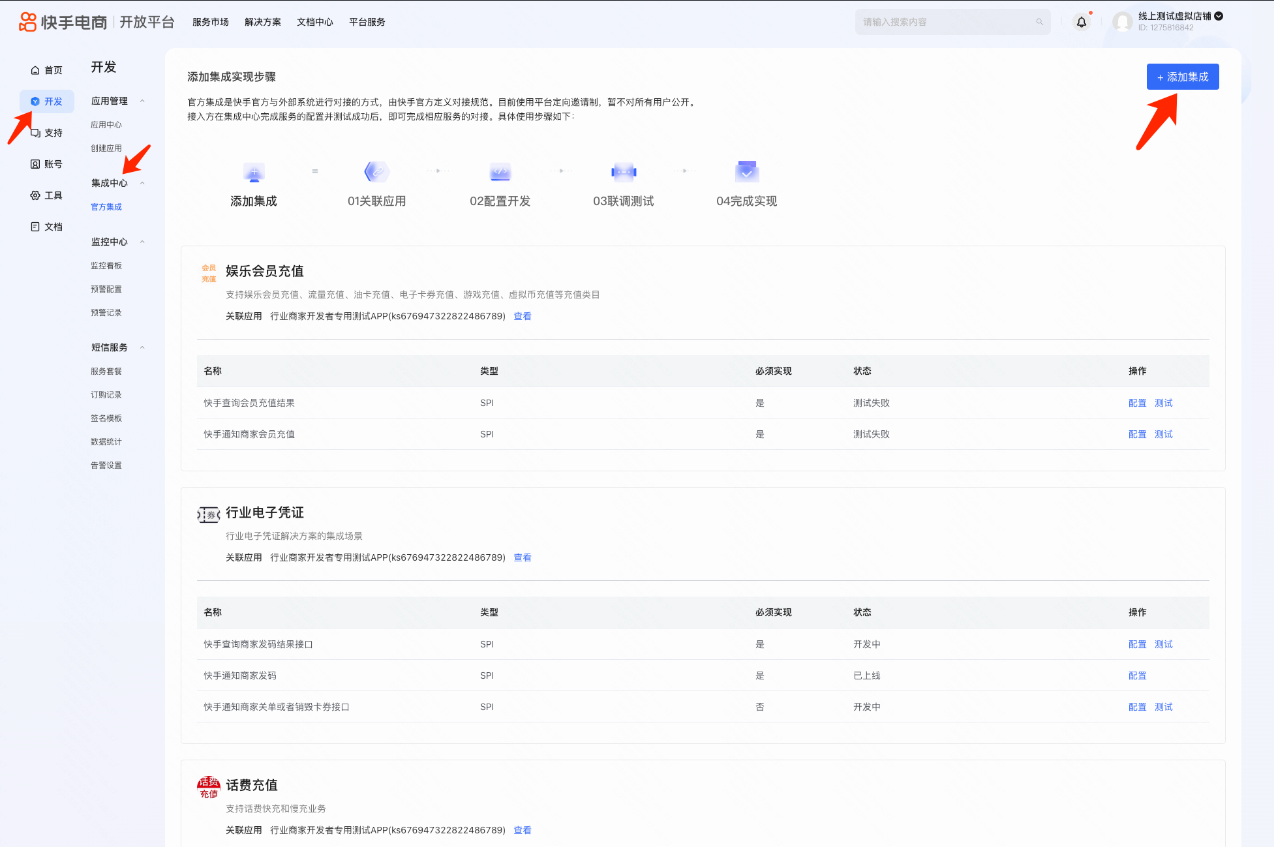
Task: Click the 话费充值 red icon
Action: coord(208,787)
